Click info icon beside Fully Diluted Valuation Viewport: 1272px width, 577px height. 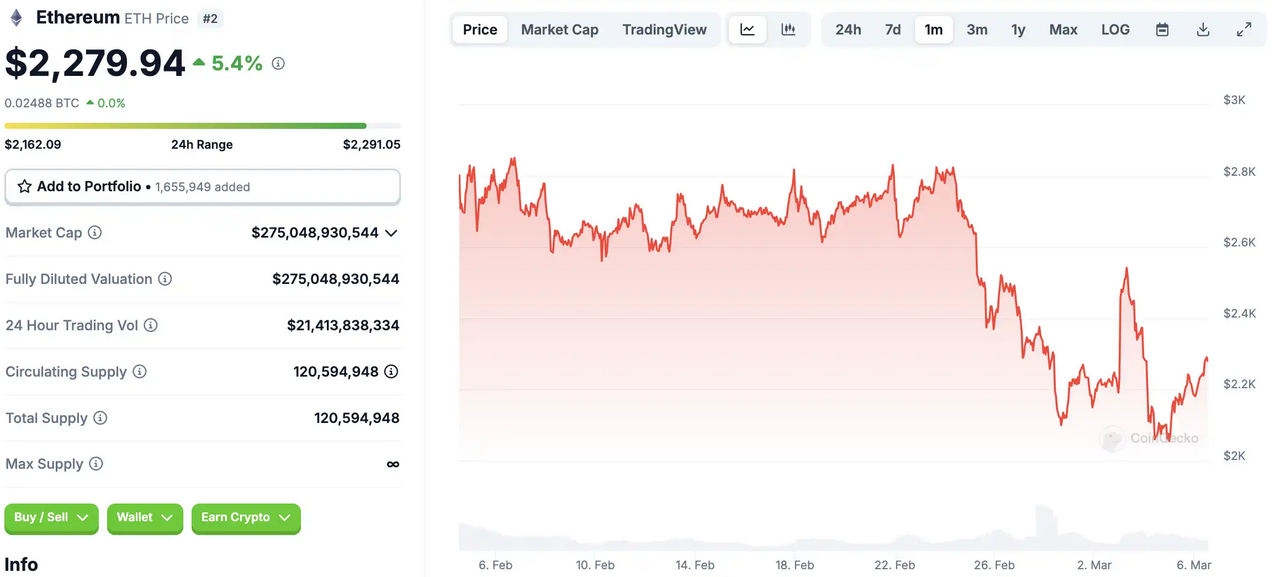[165, 279]
